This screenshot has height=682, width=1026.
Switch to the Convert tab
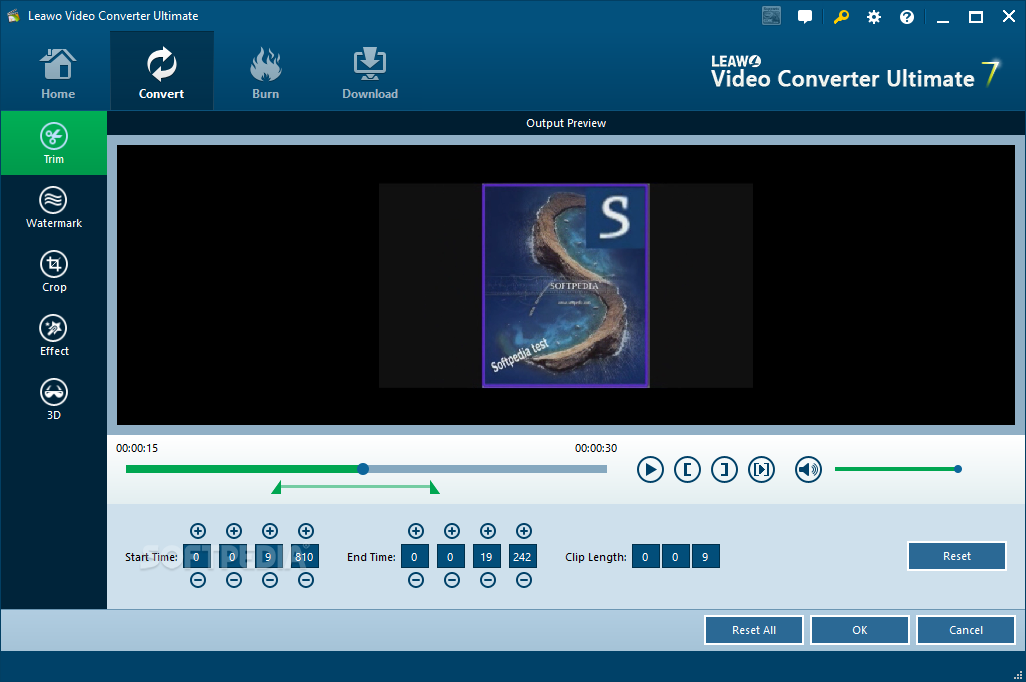click(162, 71)
